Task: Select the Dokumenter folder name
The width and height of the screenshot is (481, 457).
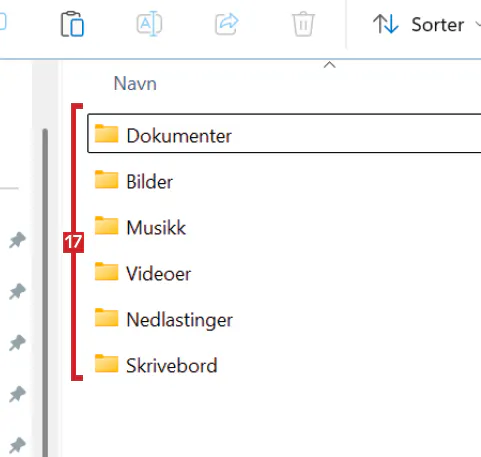Action: coord(179,136)
